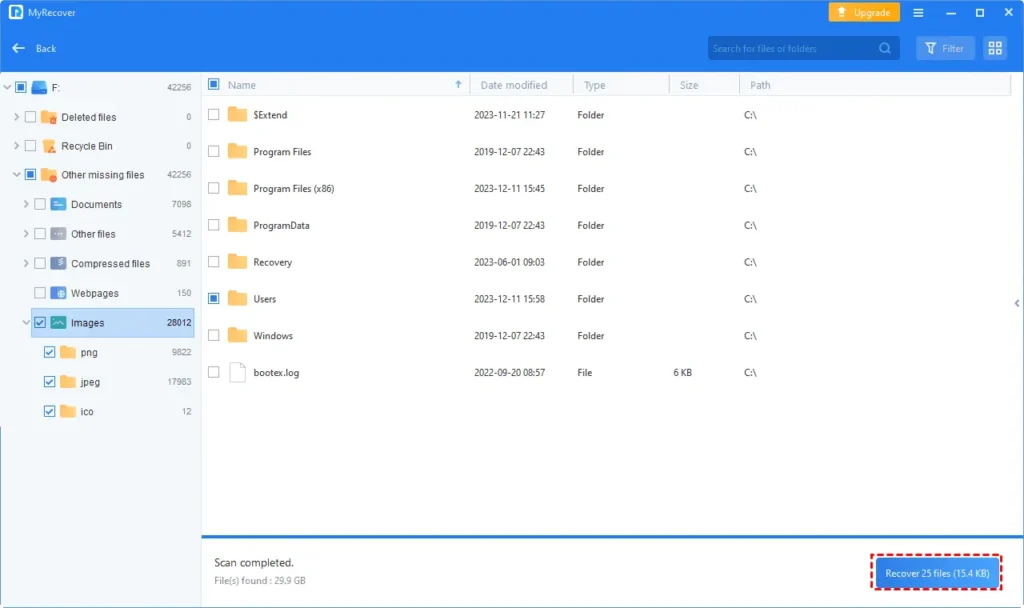Click the Compressed files archive icon
The height and width of the screenshot is (608, 1024).
click(x=58, y=264)
